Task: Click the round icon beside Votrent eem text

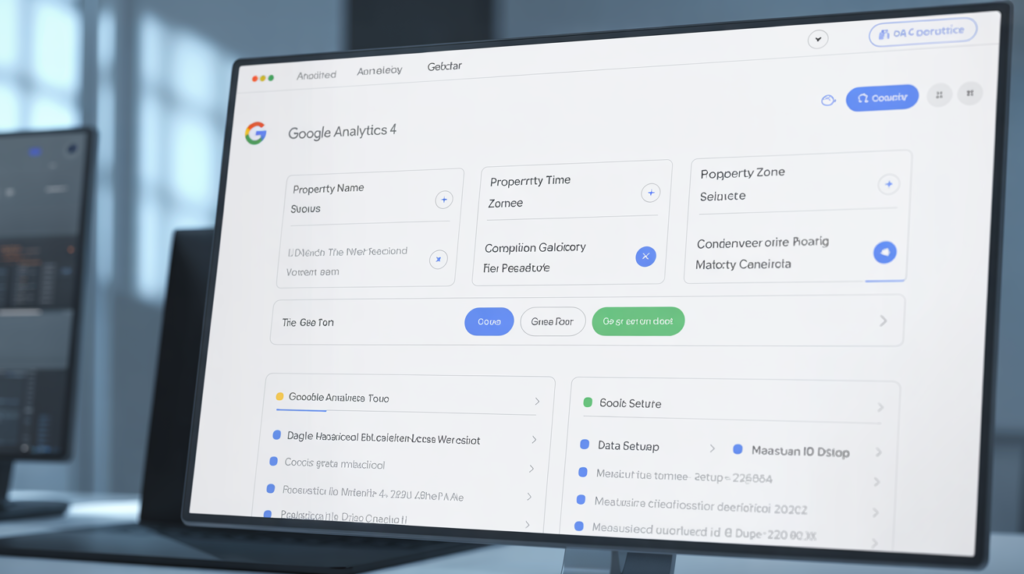Action: coord(438,259)
